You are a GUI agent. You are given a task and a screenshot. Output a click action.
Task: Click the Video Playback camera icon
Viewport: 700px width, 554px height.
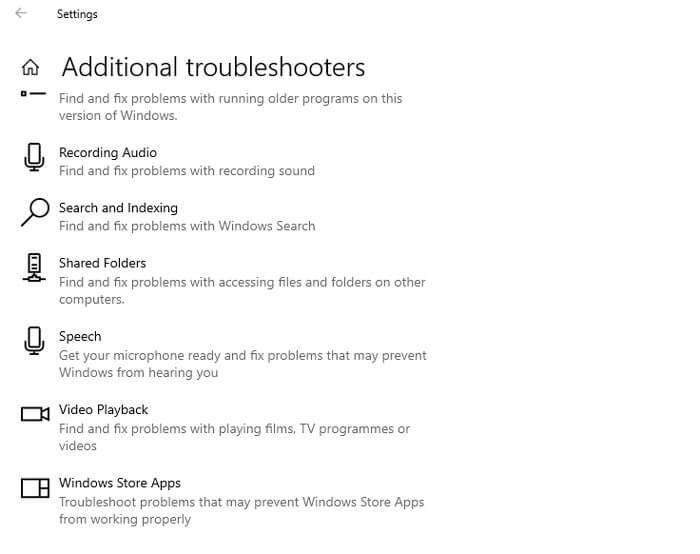(35, 414)
